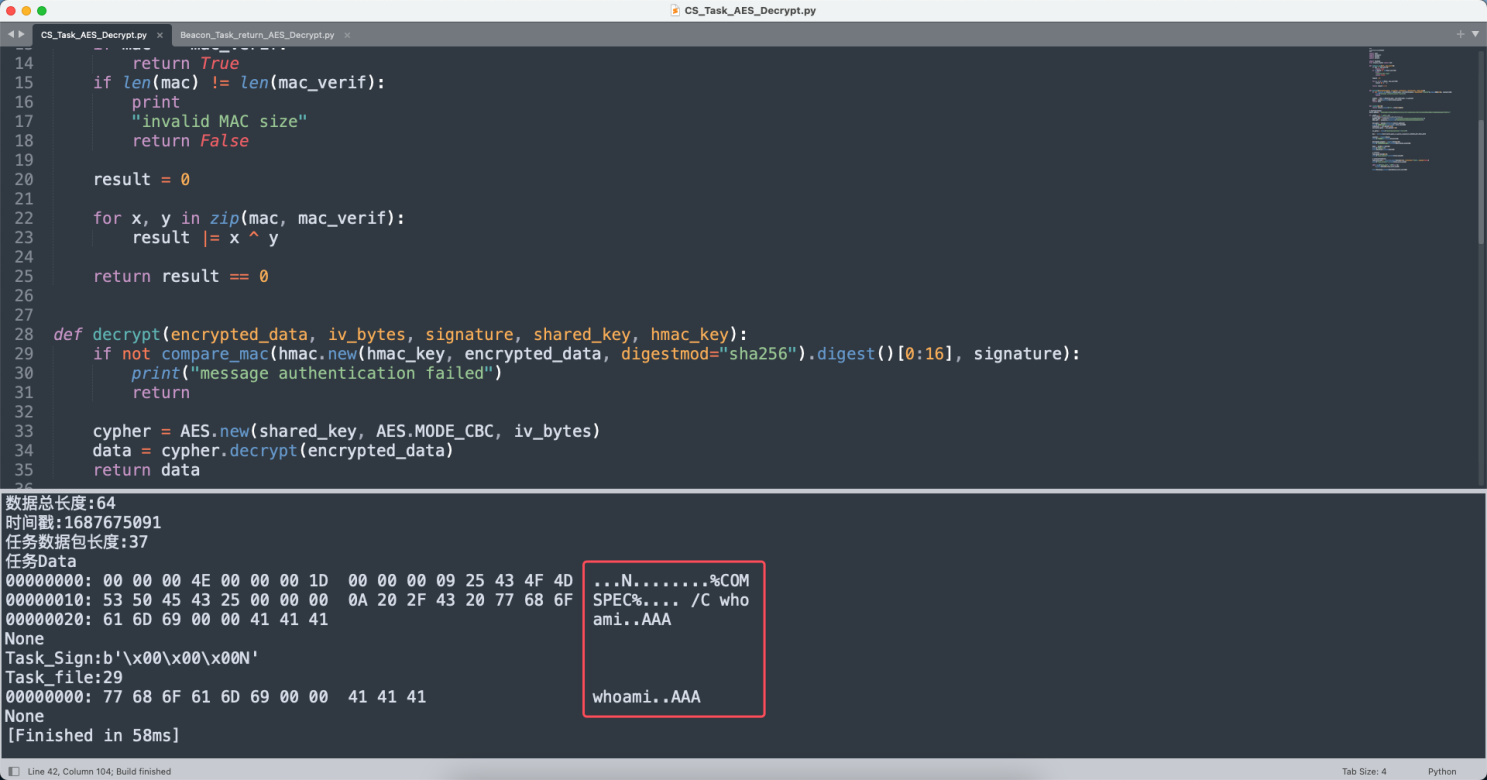The image size is (1487, 780).
Task: Add a new tab with plus icon
Action: coord(1460,34)
